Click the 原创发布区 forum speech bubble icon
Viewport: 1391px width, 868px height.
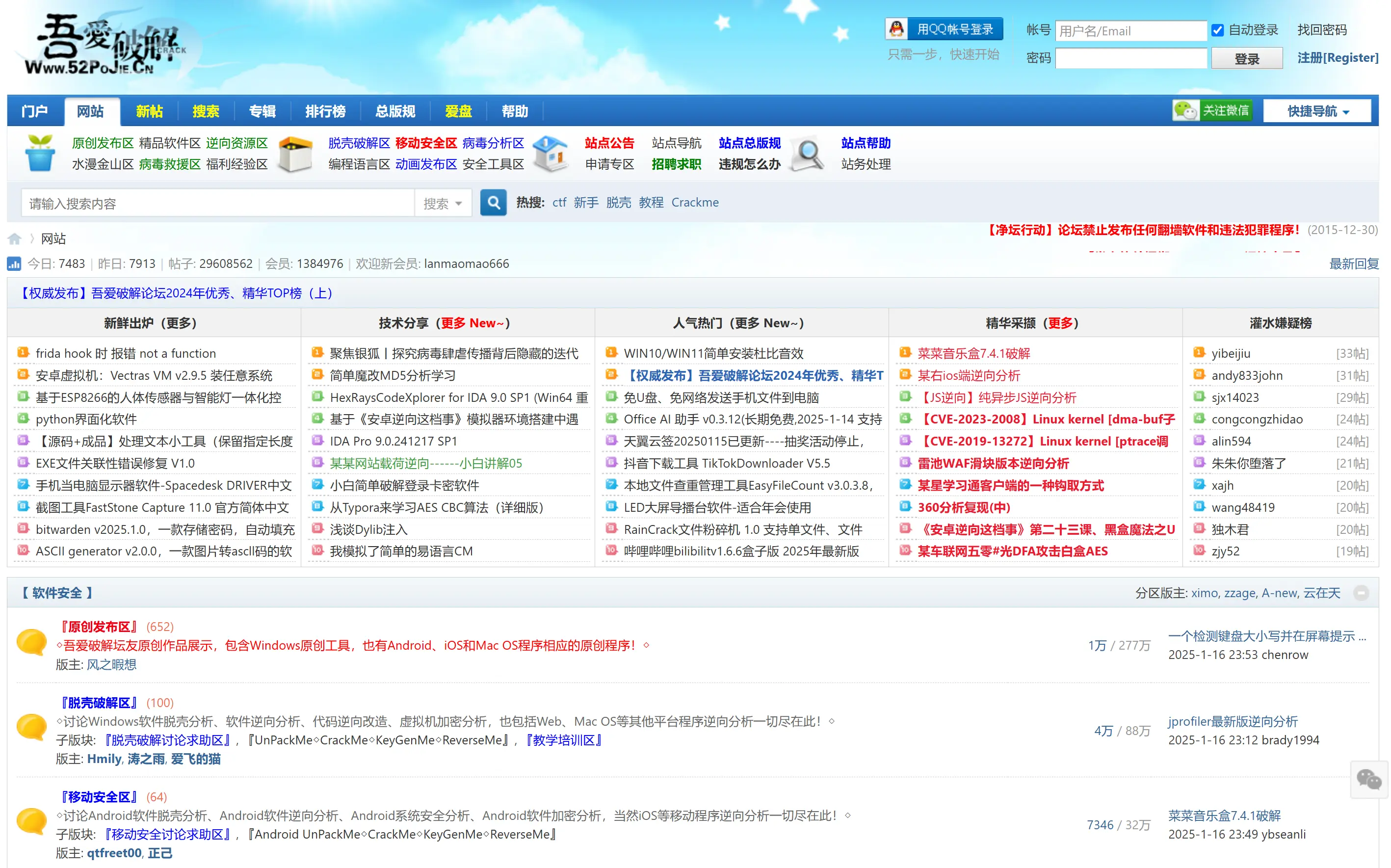31,642
